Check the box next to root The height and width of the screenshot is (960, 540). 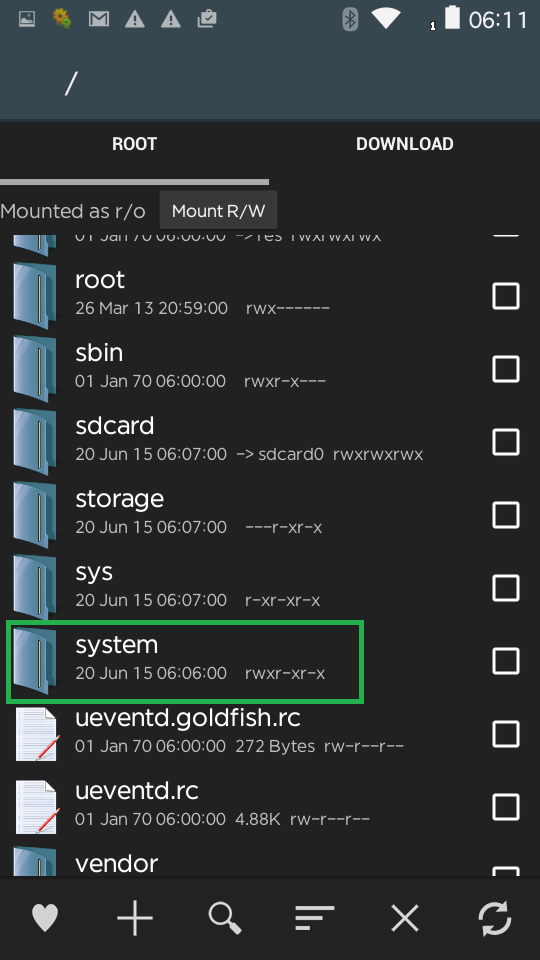pos(506,296)
